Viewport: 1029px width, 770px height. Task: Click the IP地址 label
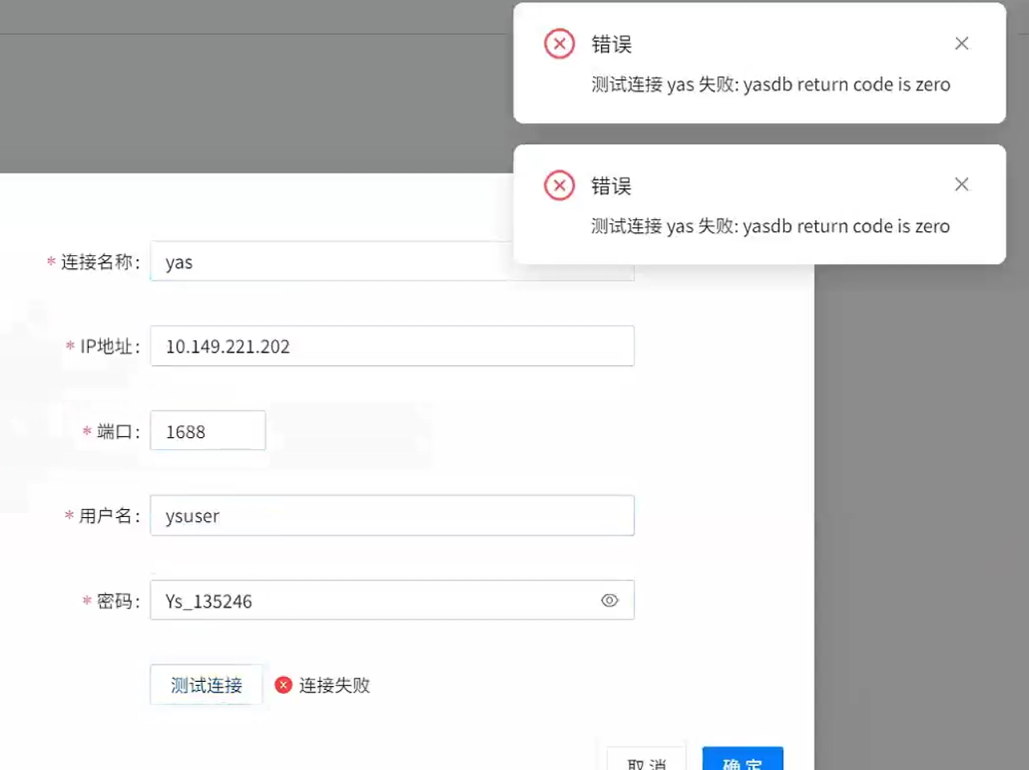pos(110,346)
